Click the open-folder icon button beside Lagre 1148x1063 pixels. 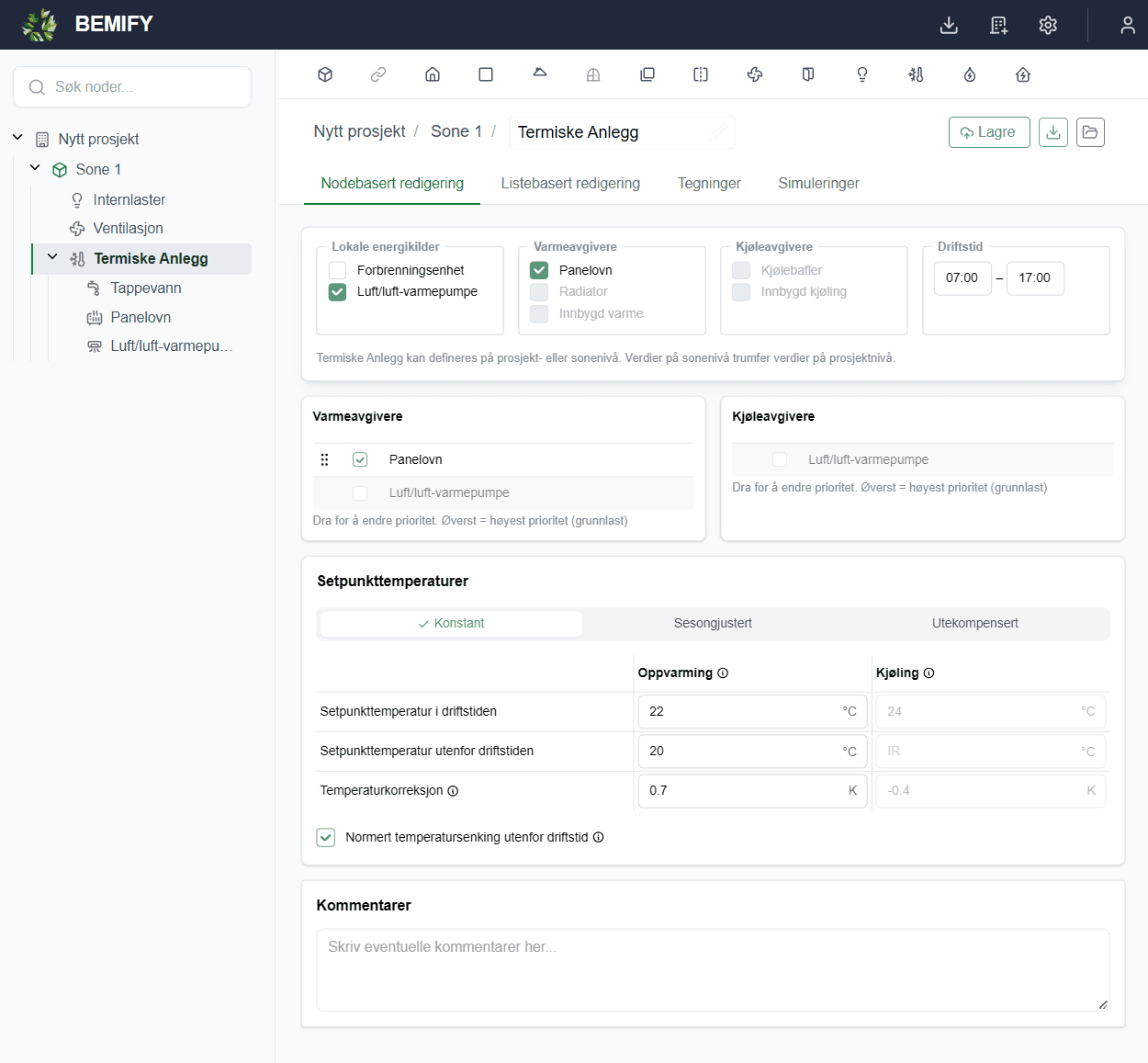[x=1090, y=132]
